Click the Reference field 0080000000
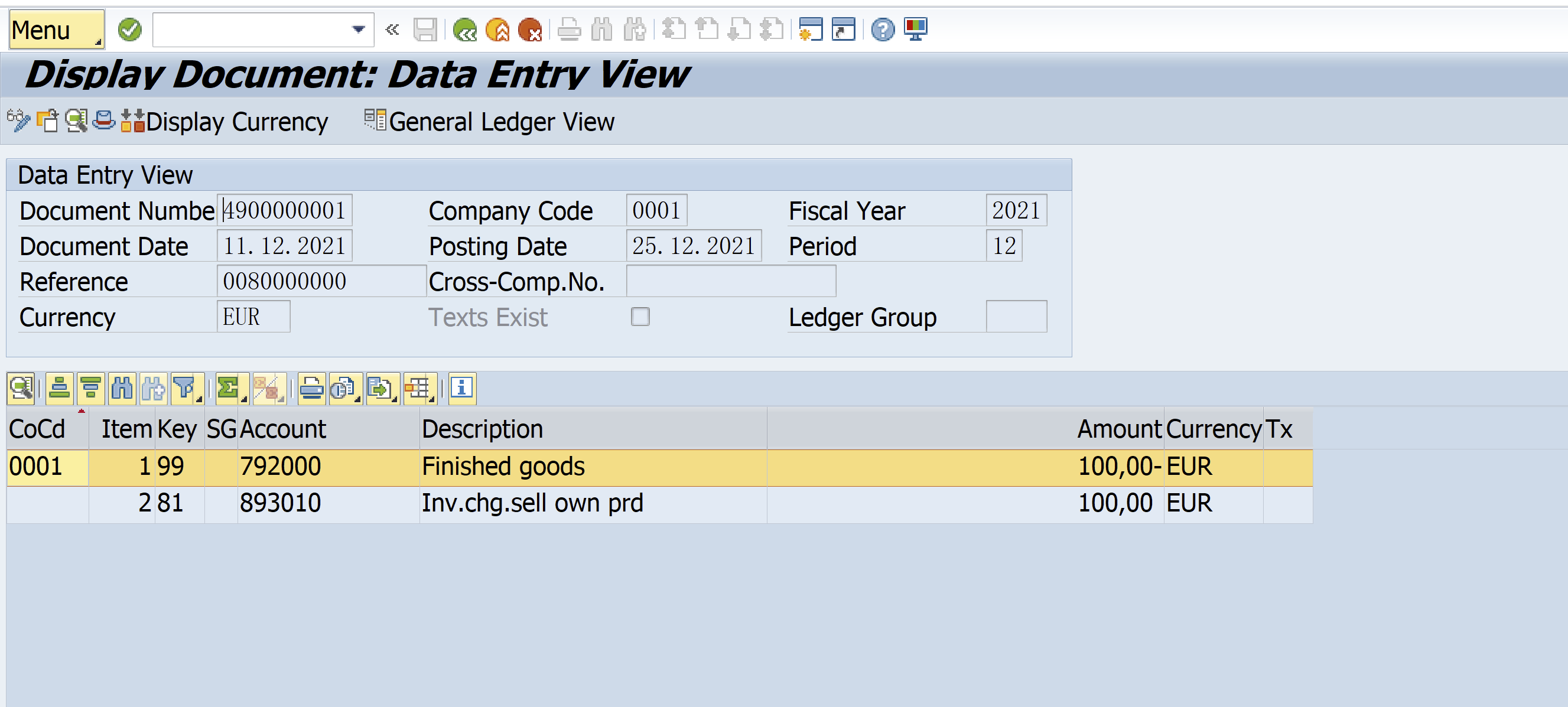Screen dimensions: 1568x707 click(321, 281)
